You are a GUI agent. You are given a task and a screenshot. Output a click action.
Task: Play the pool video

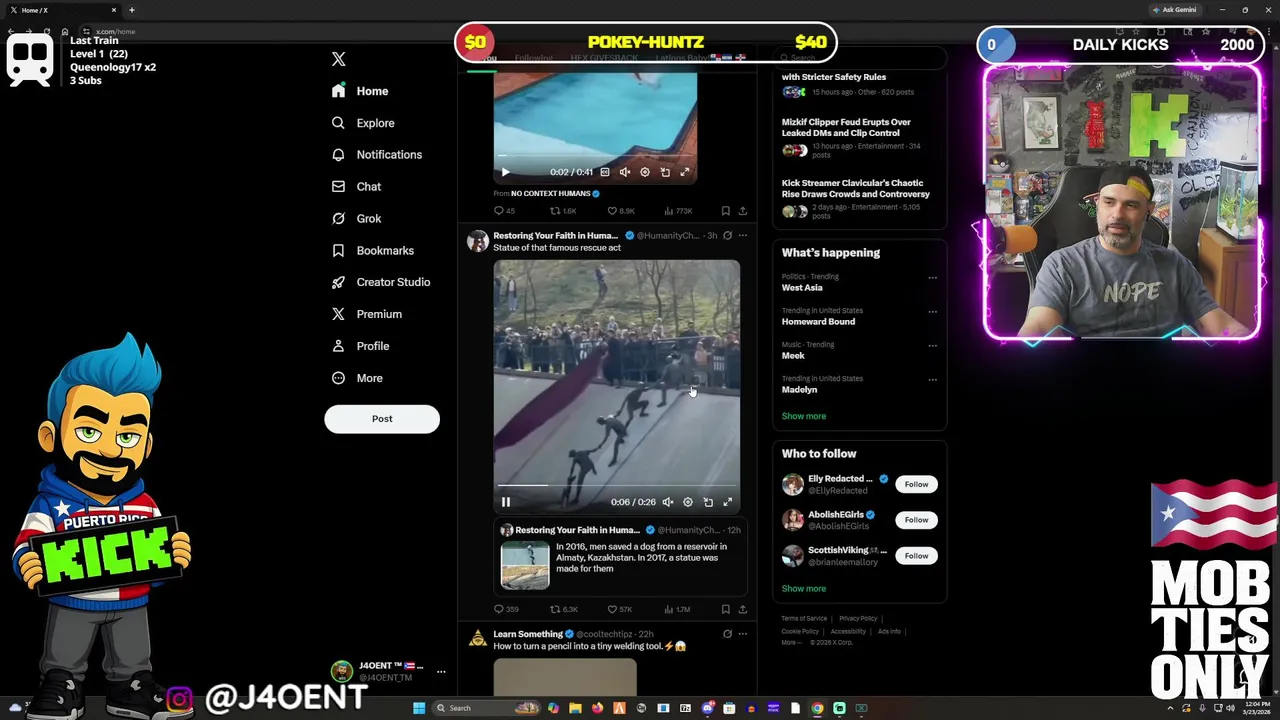point(505,172)
